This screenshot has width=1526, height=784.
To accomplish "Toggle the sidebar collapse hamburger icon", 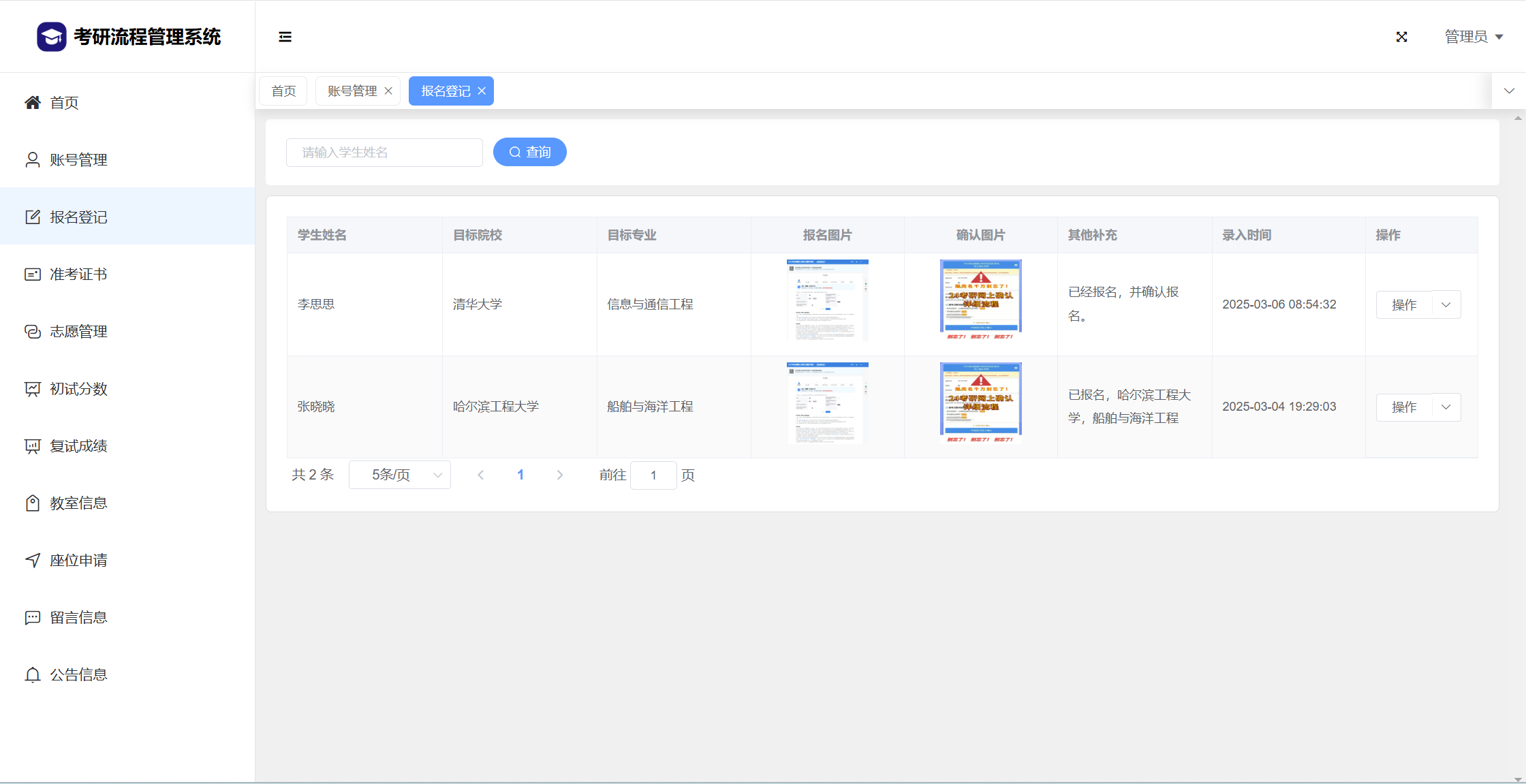I will coord(285,37).
